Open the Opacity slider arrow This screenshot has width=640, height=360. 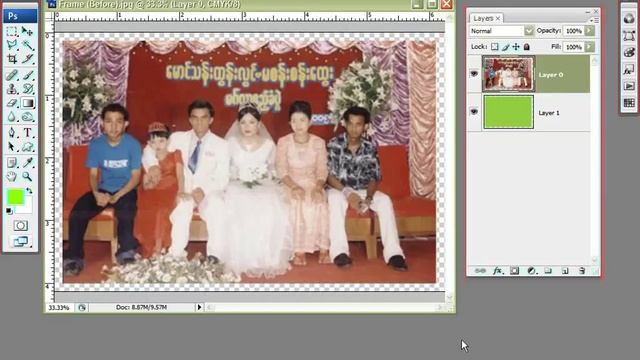point(589,31)
